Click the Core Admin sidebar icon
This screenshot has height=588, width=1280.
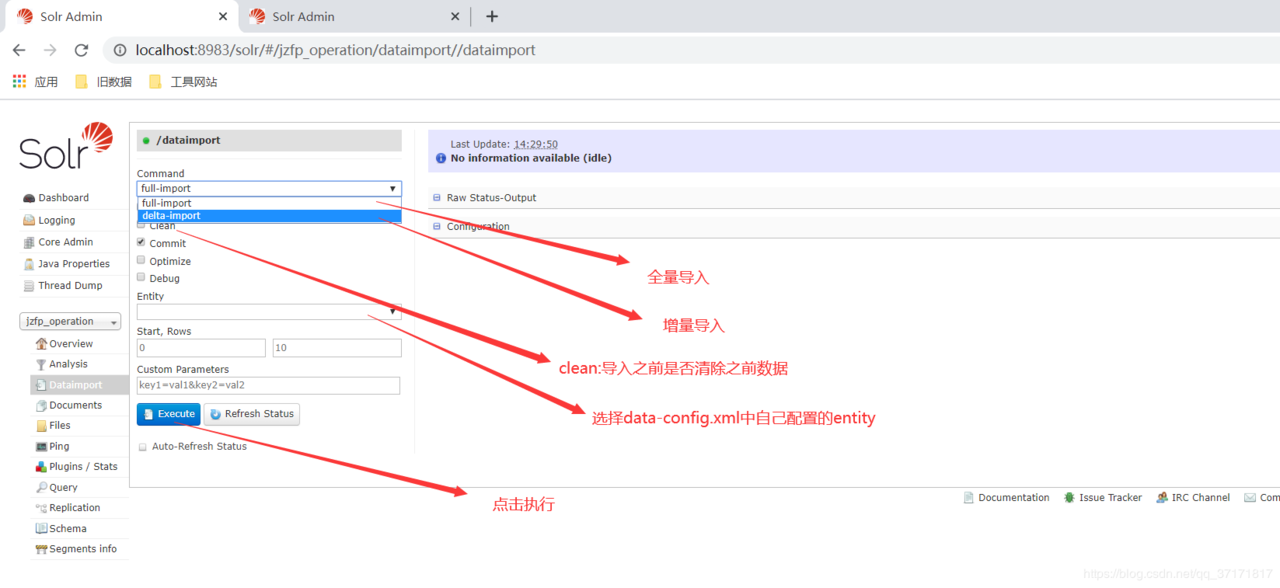[29, 242]
